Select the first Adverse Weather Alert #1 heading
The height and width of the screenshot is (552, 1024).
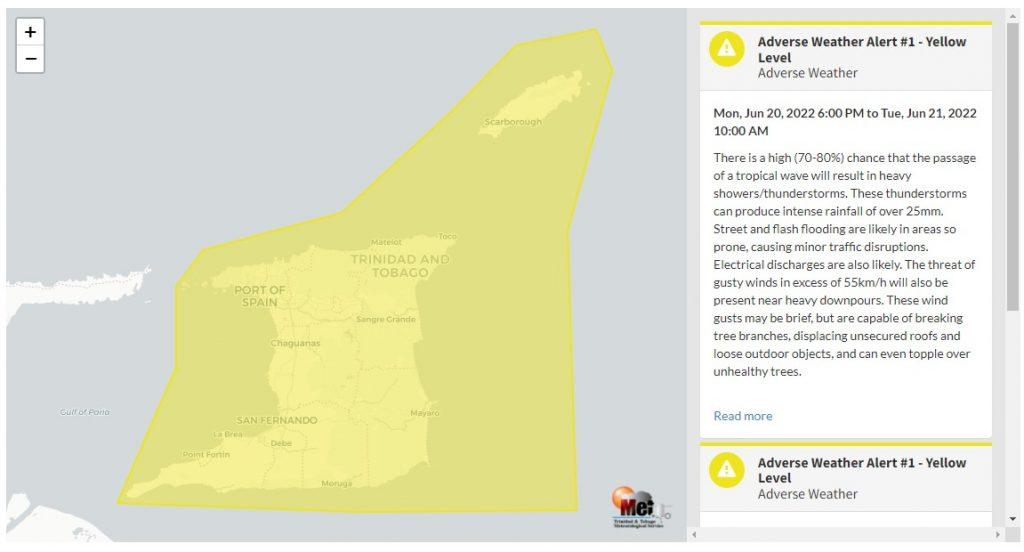[x=861, y=49]
